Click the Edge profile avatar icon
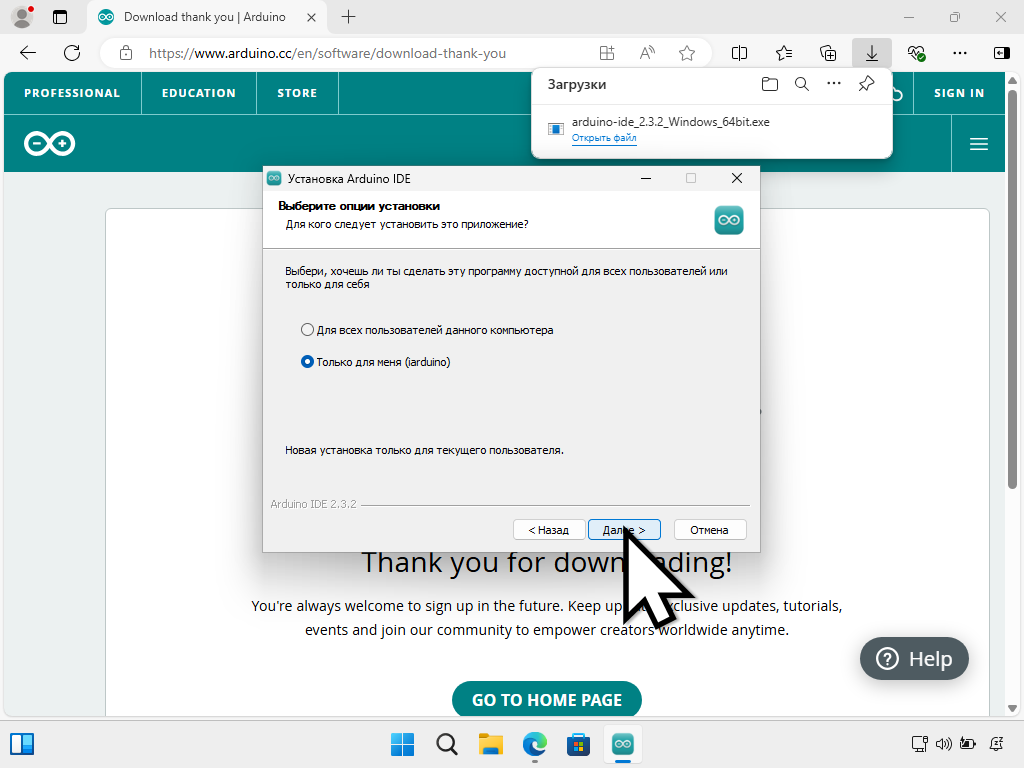 pyautogui.click(x=22, y=17)
